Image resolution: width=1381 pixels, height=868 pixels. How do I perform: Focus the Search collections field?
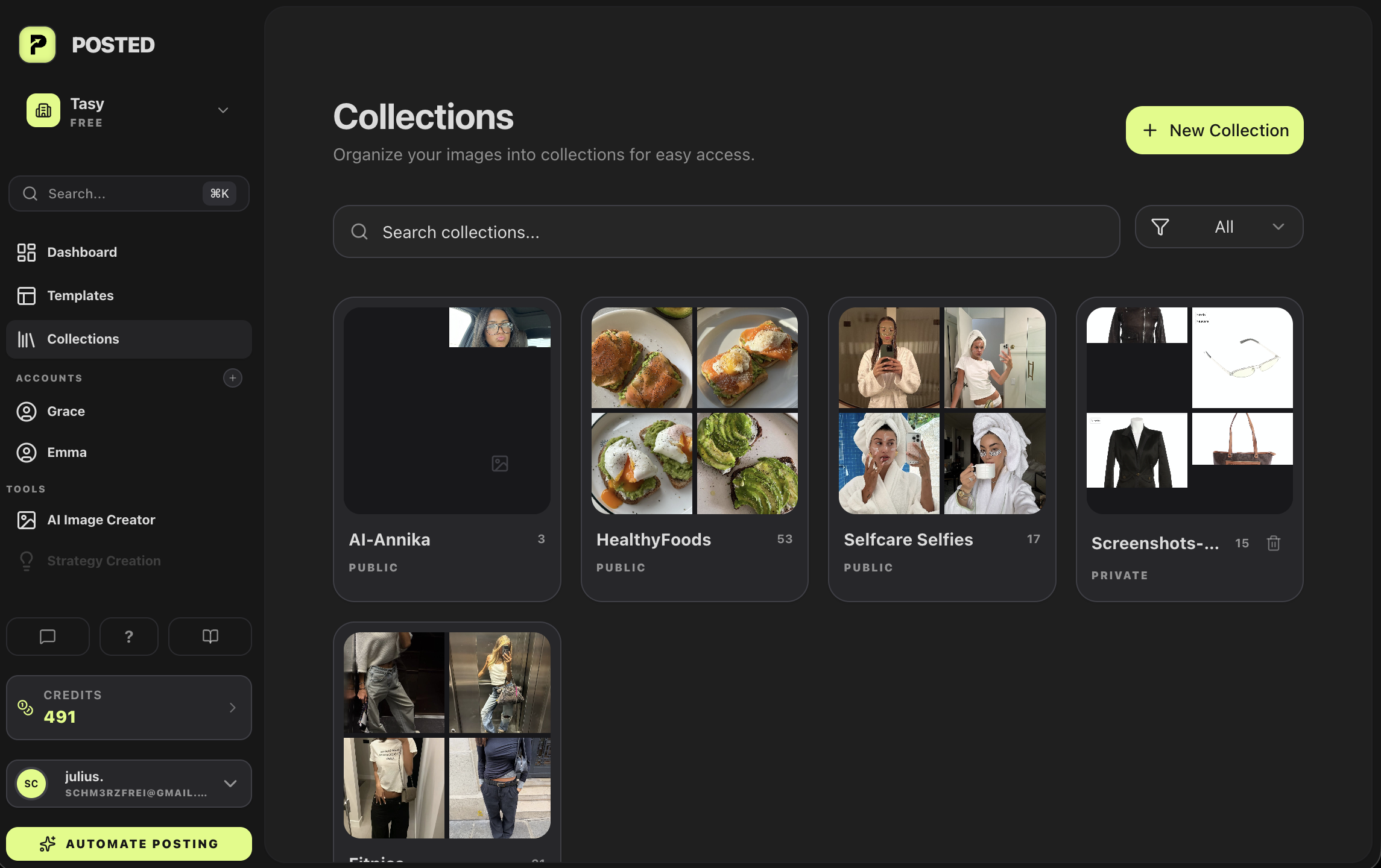coord(726,232)
